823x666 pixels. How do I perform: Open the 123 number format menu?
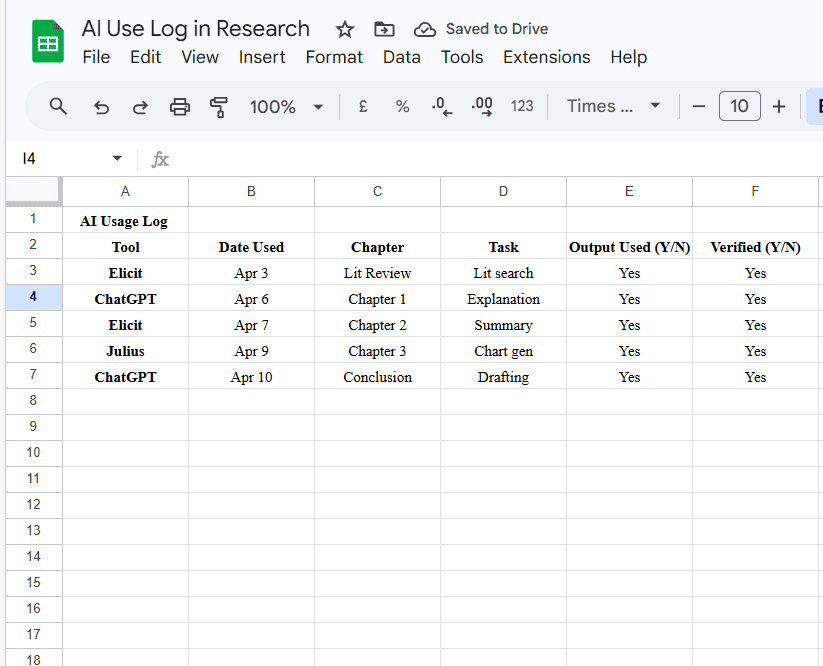[x=521, y=105]
